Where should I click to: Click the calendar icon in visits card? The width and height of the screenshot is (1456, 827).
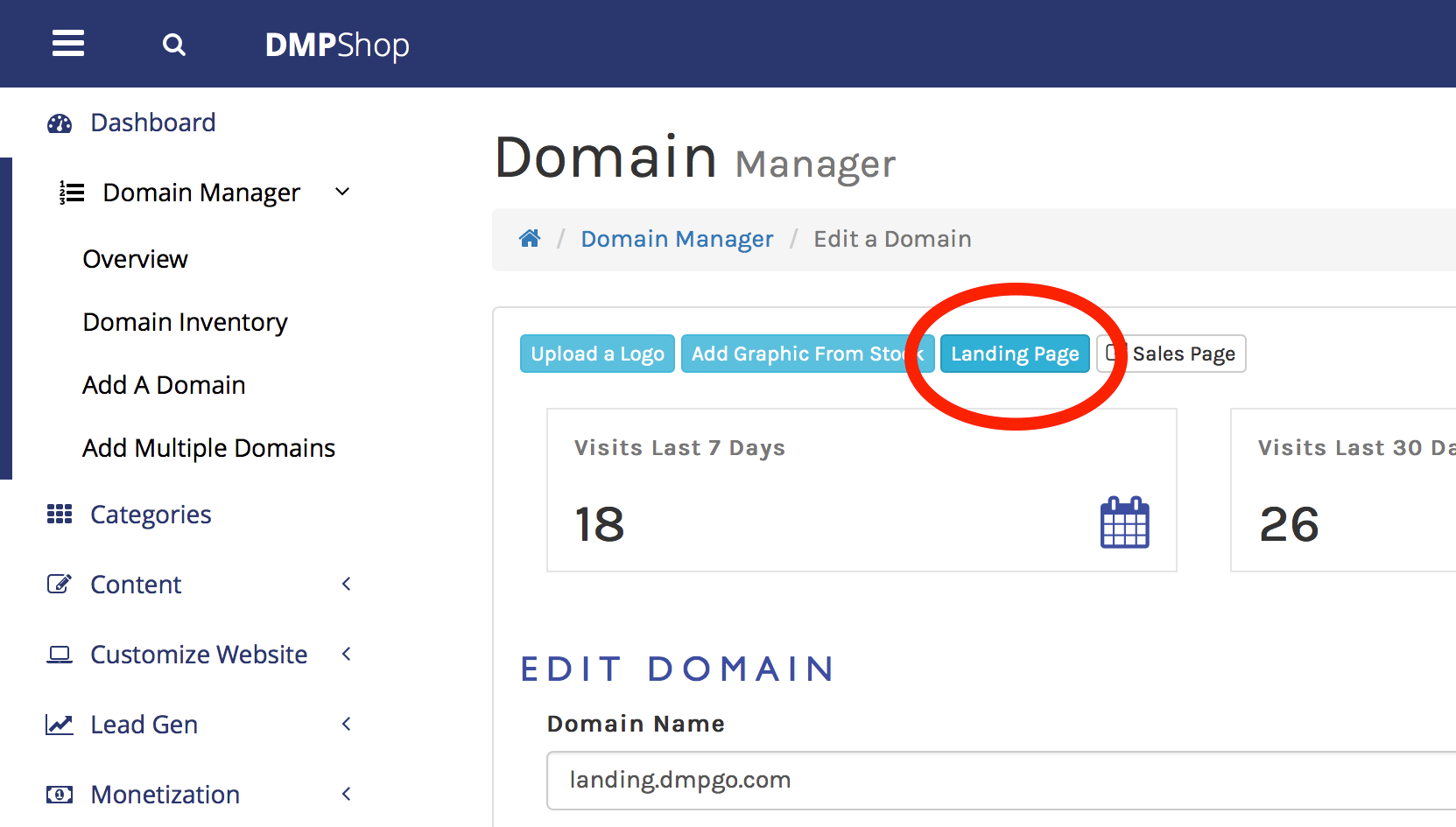pos(1124,522)
